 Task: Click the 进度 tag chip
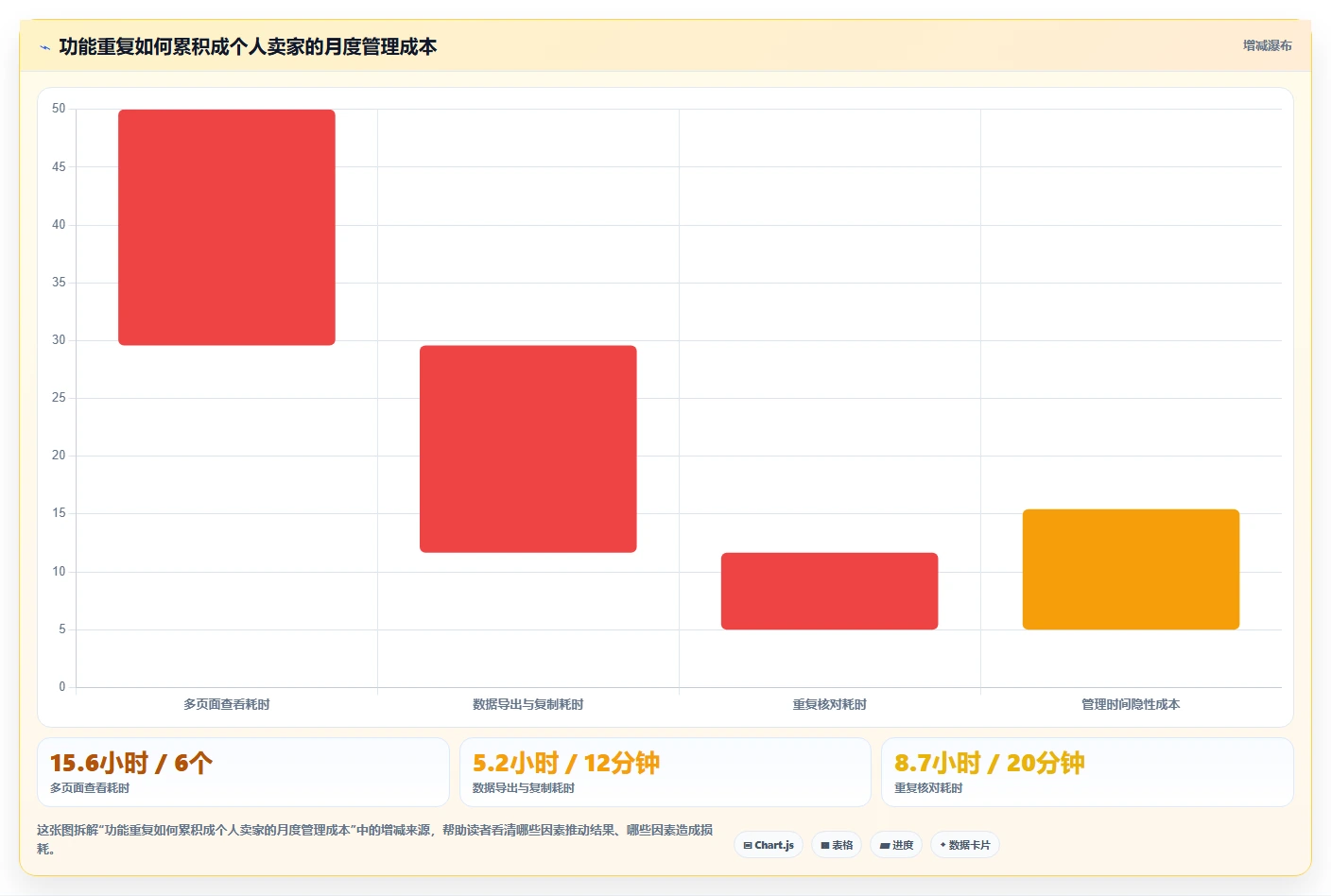(x=896, y=845)
